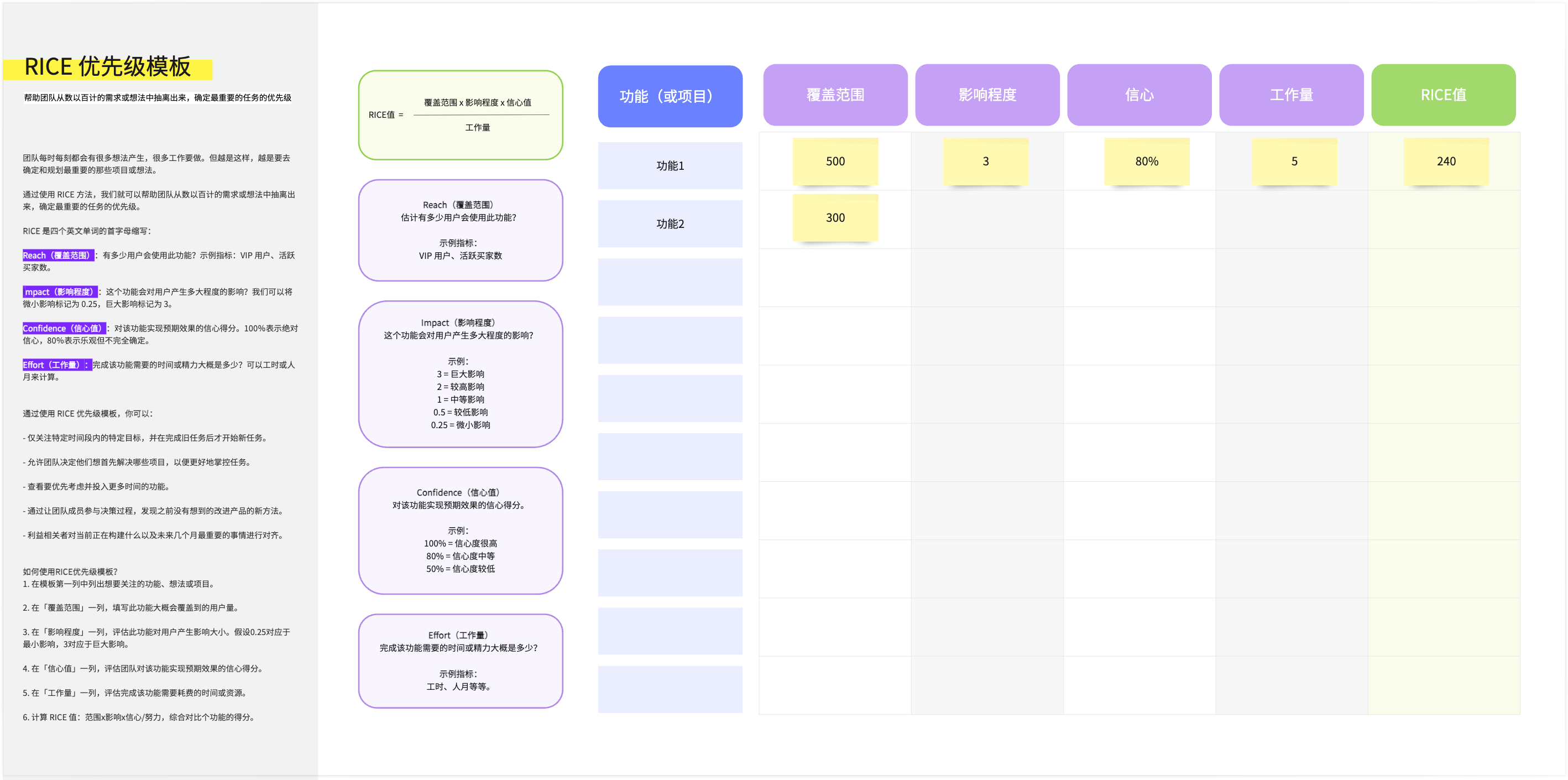The image size is (1568, 780).
Task: Click the 影响程度 column header
Action: click(987, 95)
